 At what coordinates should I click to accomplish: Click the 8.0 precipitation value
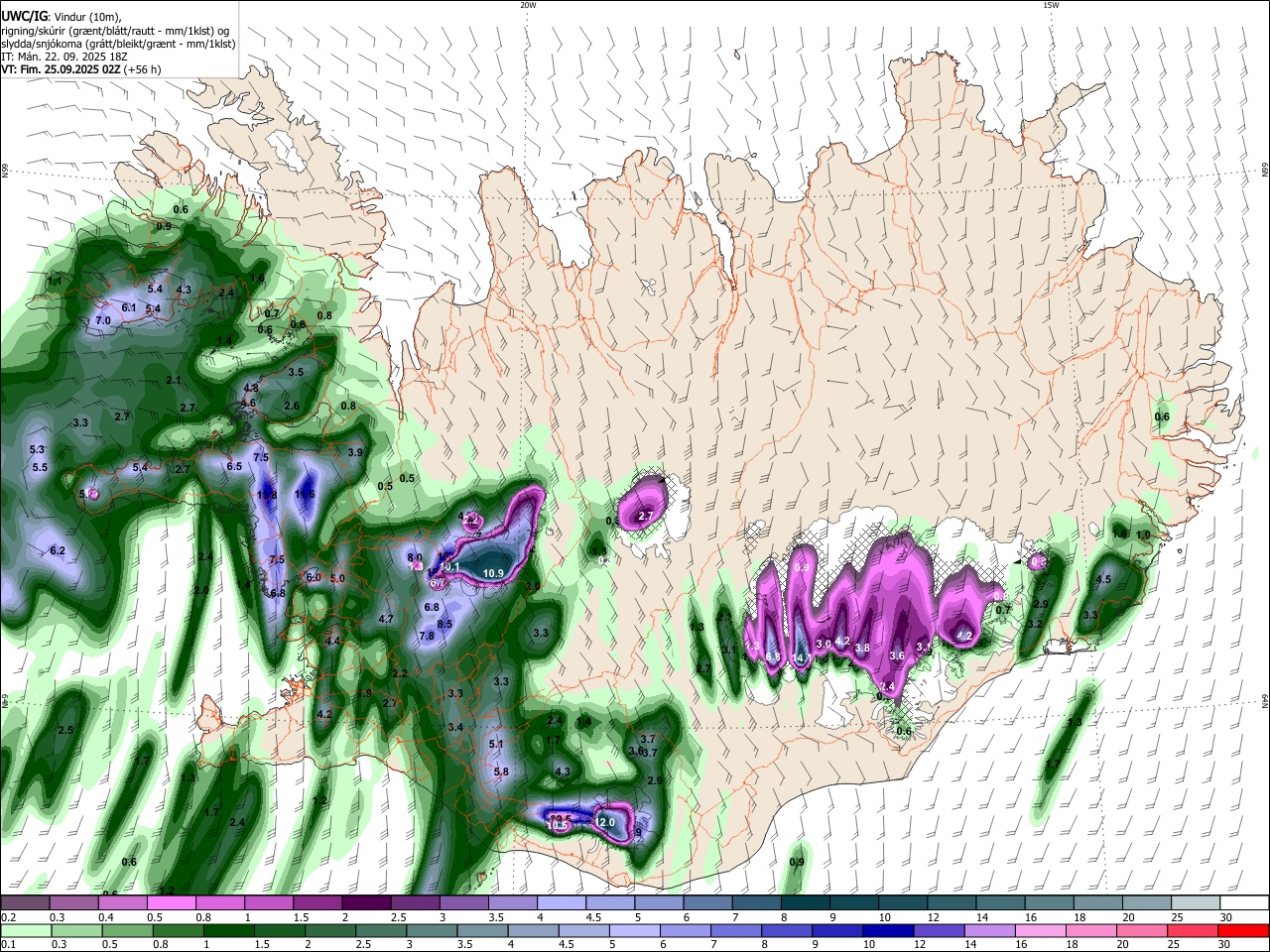416,557
